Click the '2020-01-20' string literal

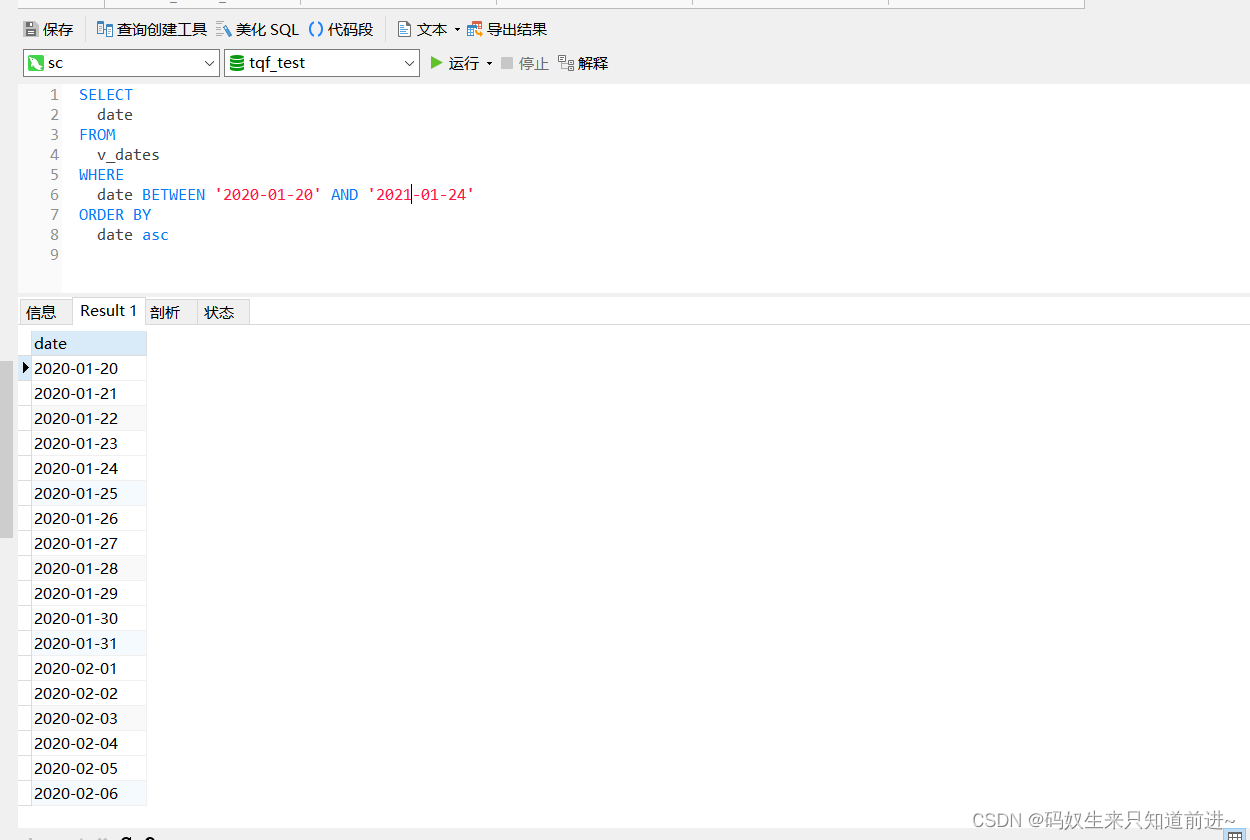click(268, 195)
